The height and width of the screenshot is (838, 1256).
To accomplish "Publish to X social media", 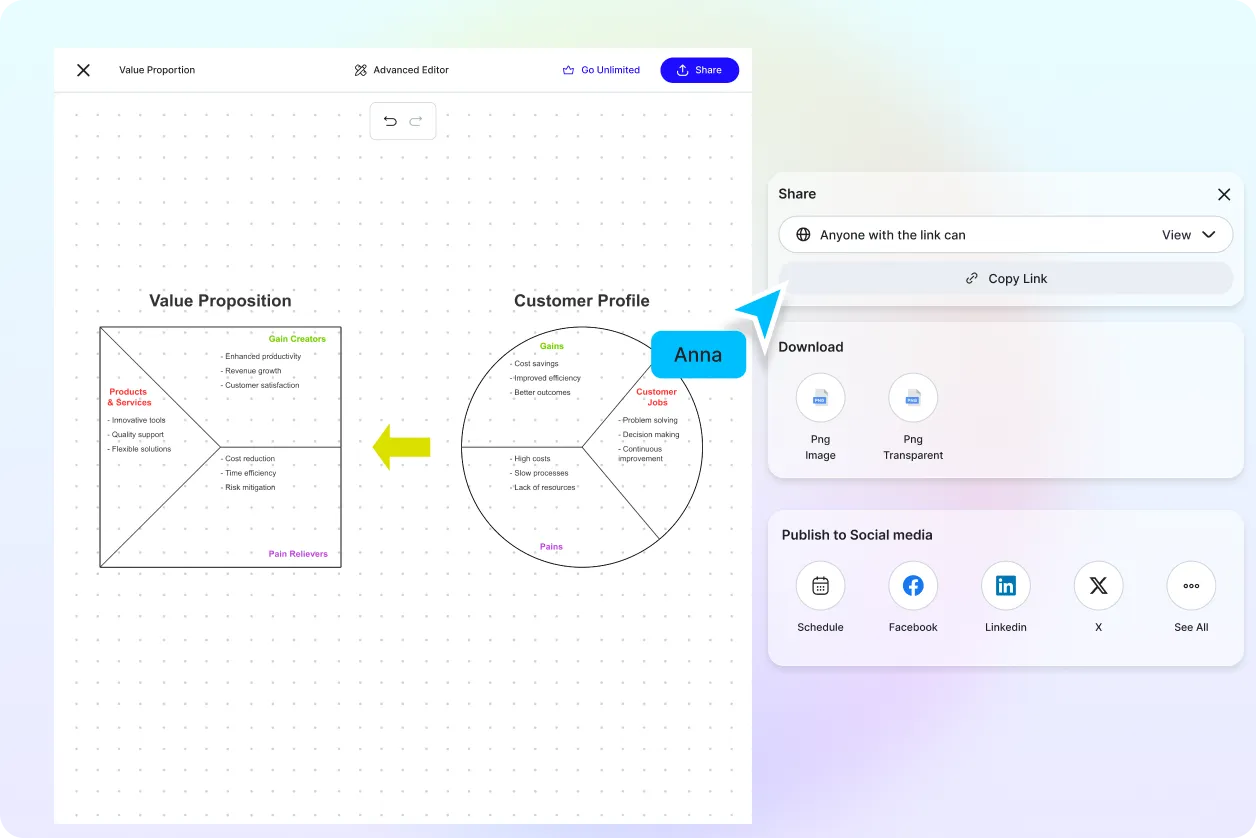I will pyautogui.click(x=1098, y=586).
